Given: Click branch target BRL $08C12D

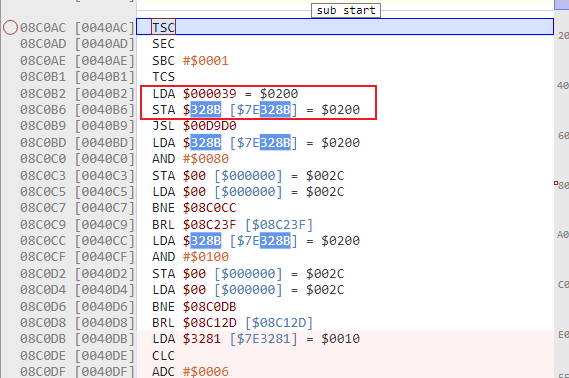Looking at the screenshot, I should coord(209,322).
